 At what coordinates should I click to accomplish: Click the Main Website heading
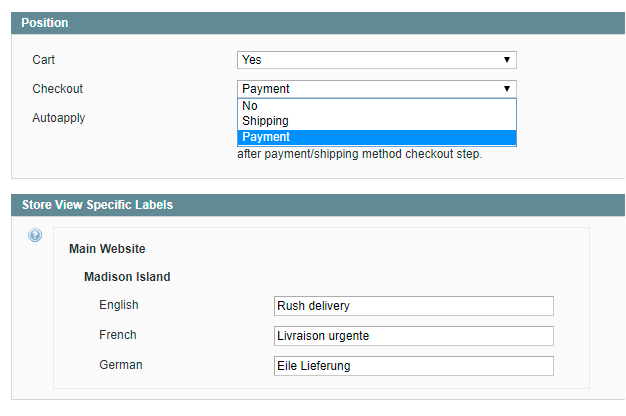pyautogui.click(x=107, y=249)
